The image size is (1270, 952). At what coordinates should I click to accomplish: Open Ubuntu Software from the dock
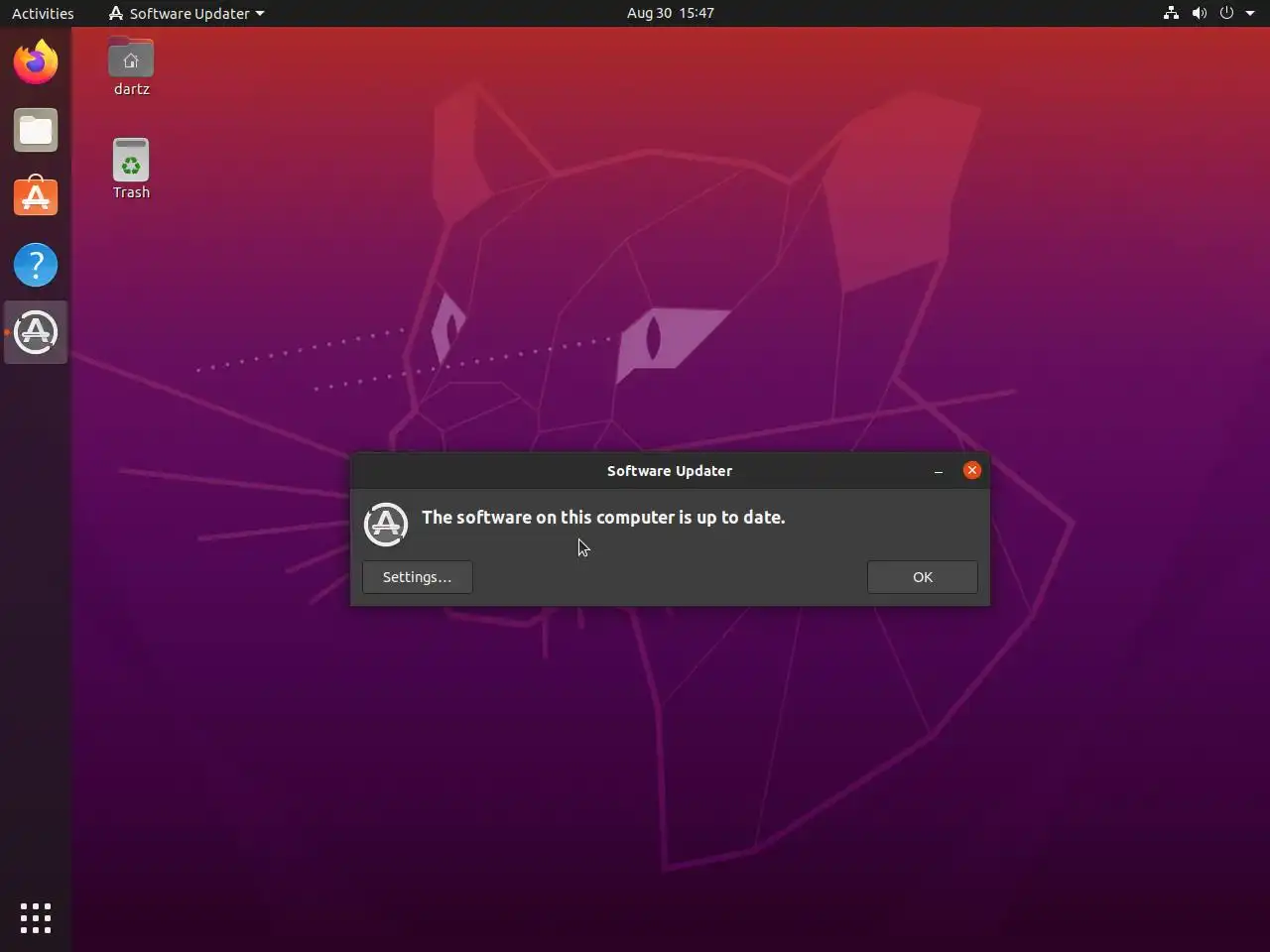[36, 196]
